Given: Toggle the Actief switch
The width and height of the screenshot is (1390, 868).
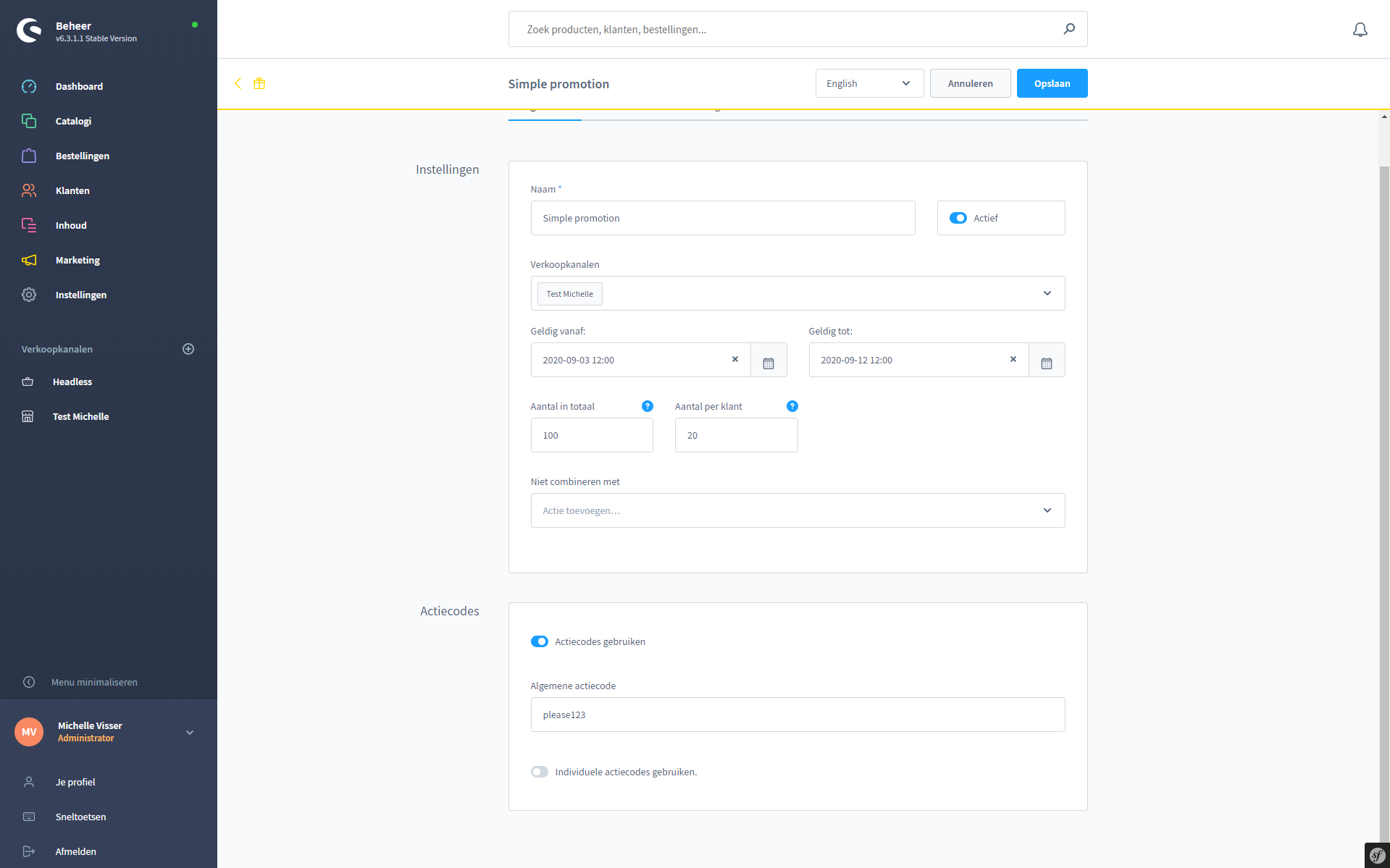Looking at the screenshot, I should (958, 218).
